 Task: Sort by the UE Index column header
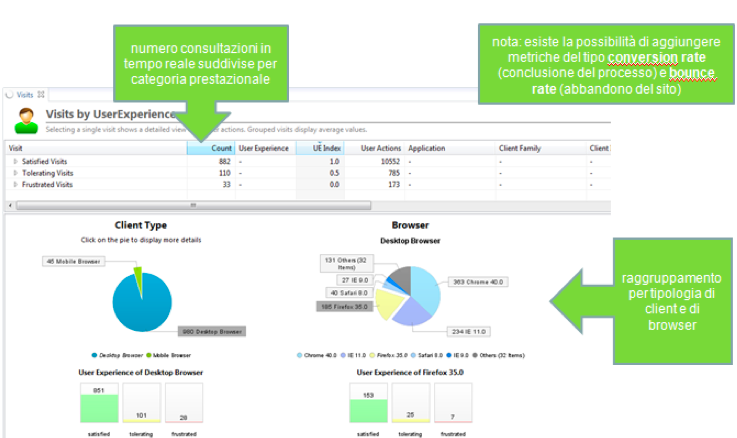click(x=320, y=148)
